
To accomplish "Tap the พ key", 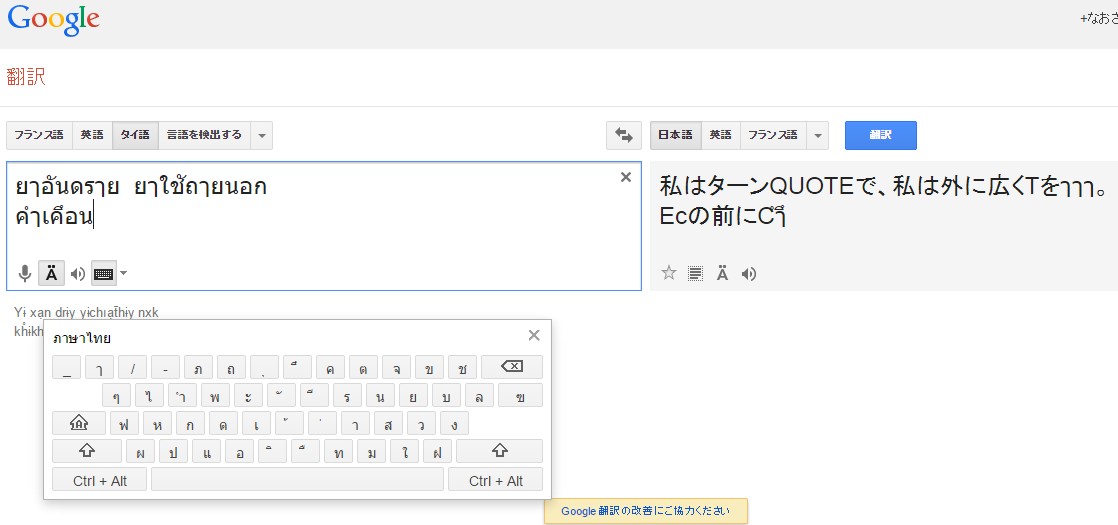I will [215, 395].
